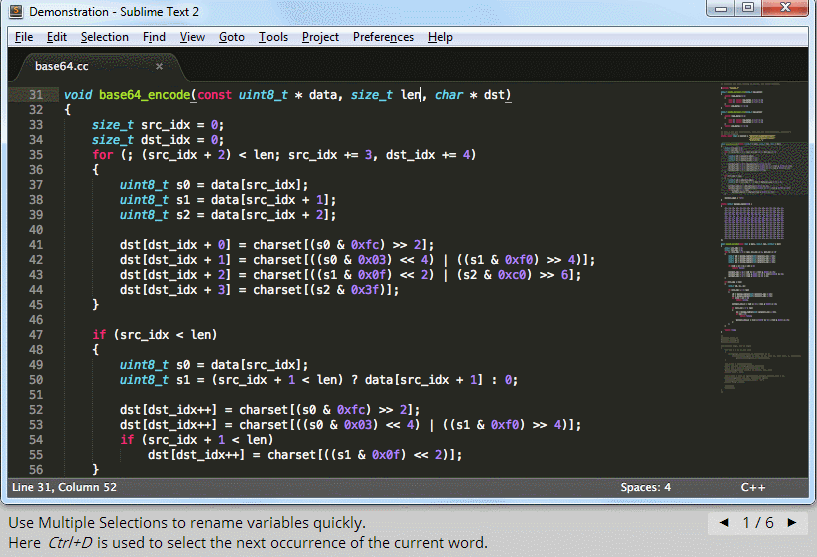Click 'void' keyword on line 31

(78, 95)
